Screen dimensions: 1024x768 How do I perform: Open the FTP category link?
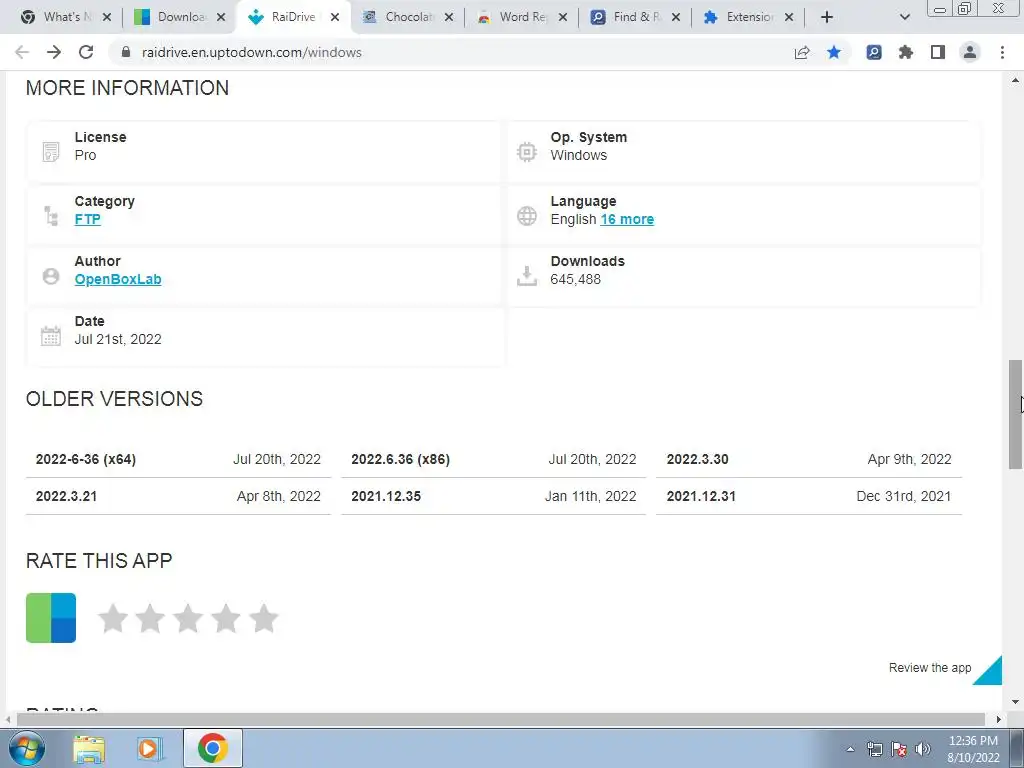click(x=88, y=219)
